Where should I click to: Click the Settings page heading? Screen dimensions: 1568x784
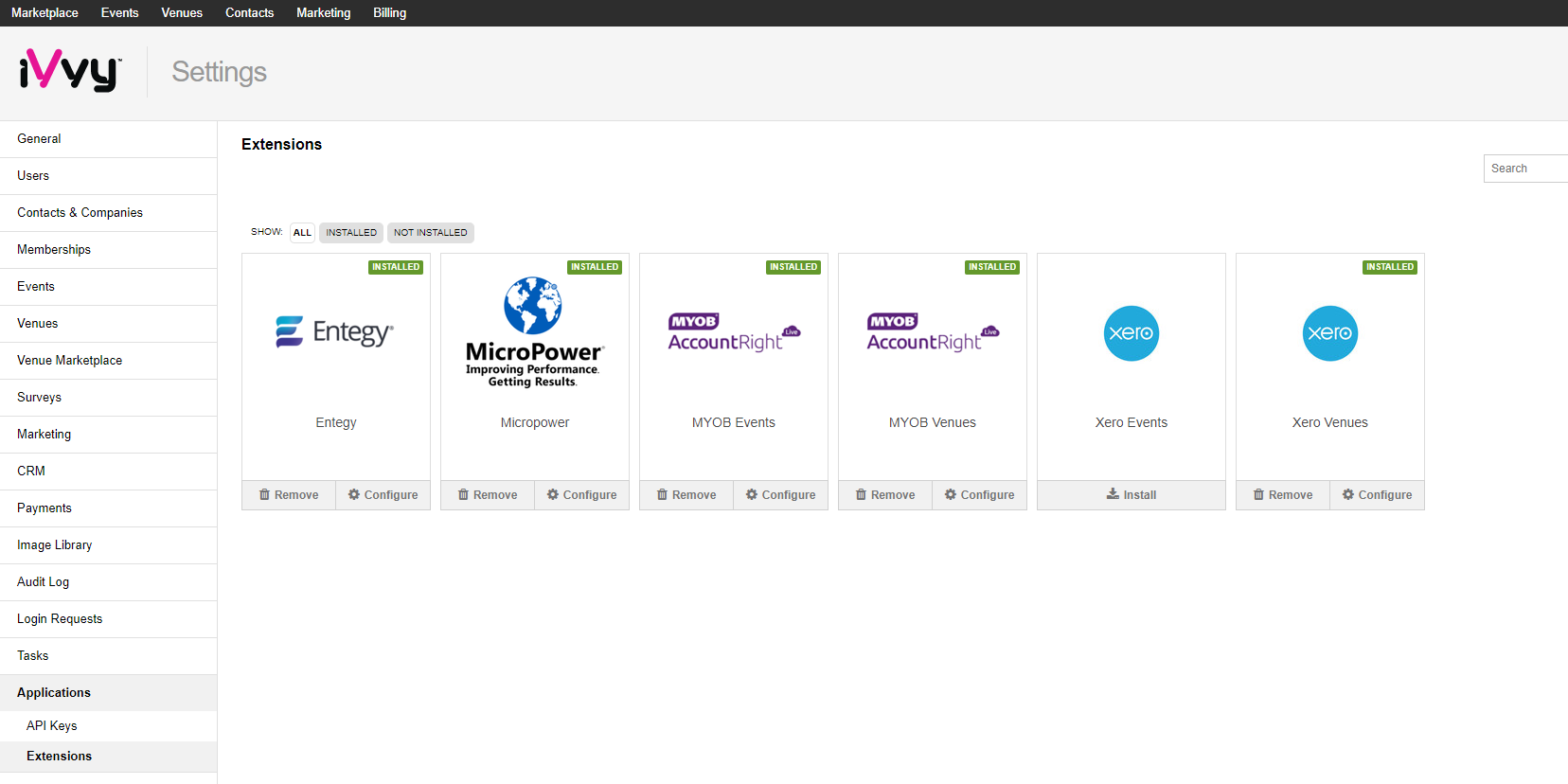click(219, 72)
